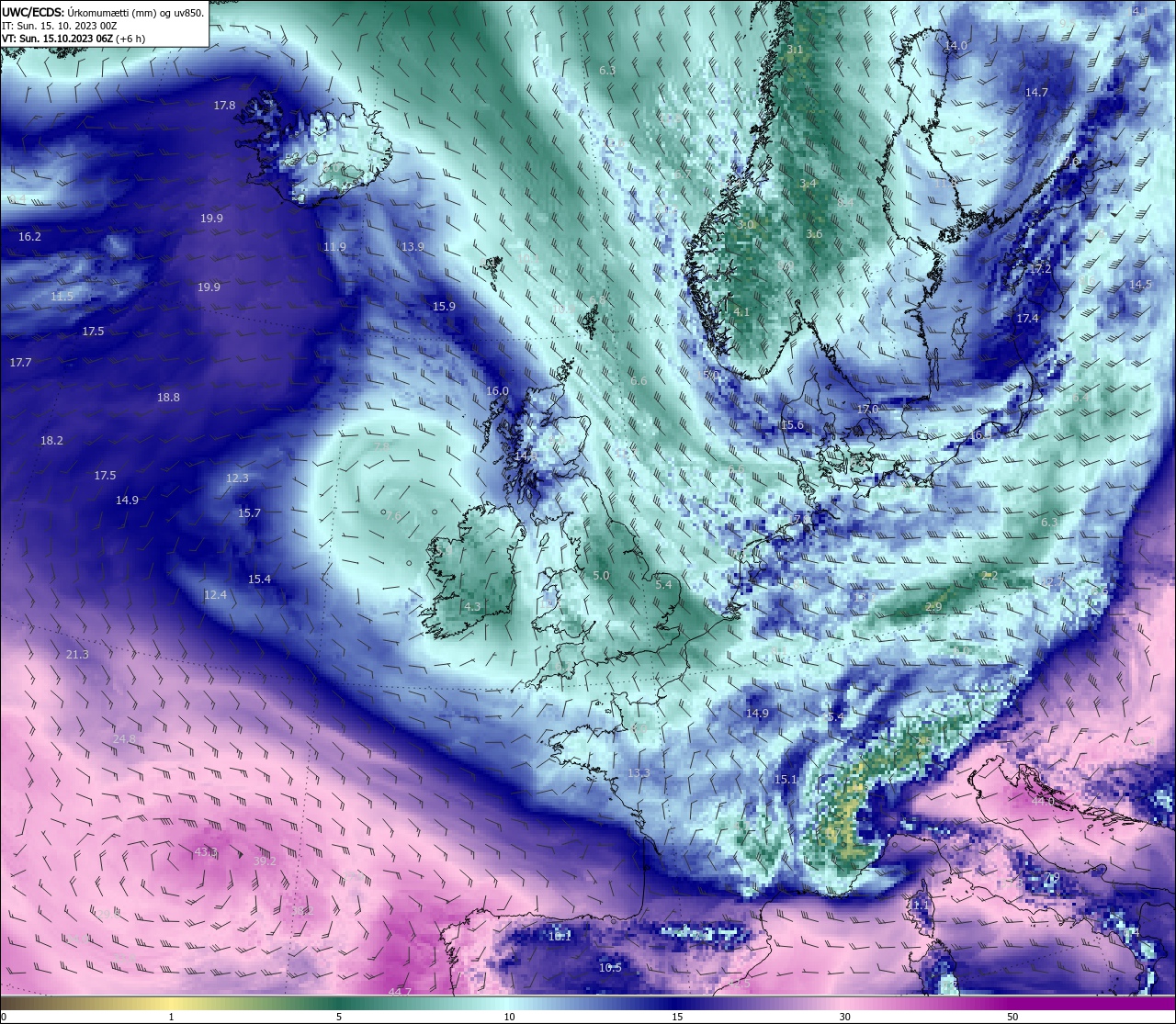Click the map value 12.3

[237, 478]
